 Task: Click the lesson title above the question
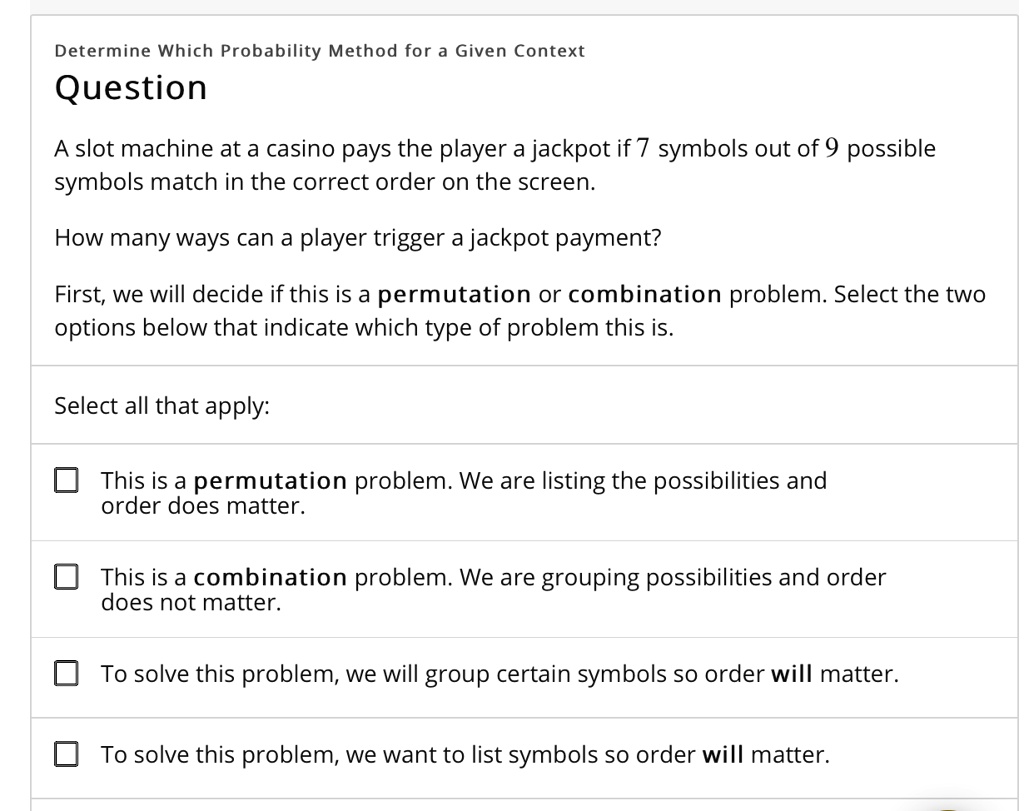click(x=319, y=50)
